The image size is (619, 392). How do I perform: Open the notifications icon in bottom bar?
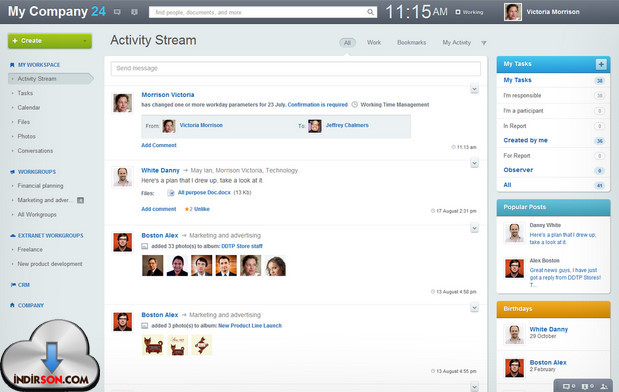585,386
